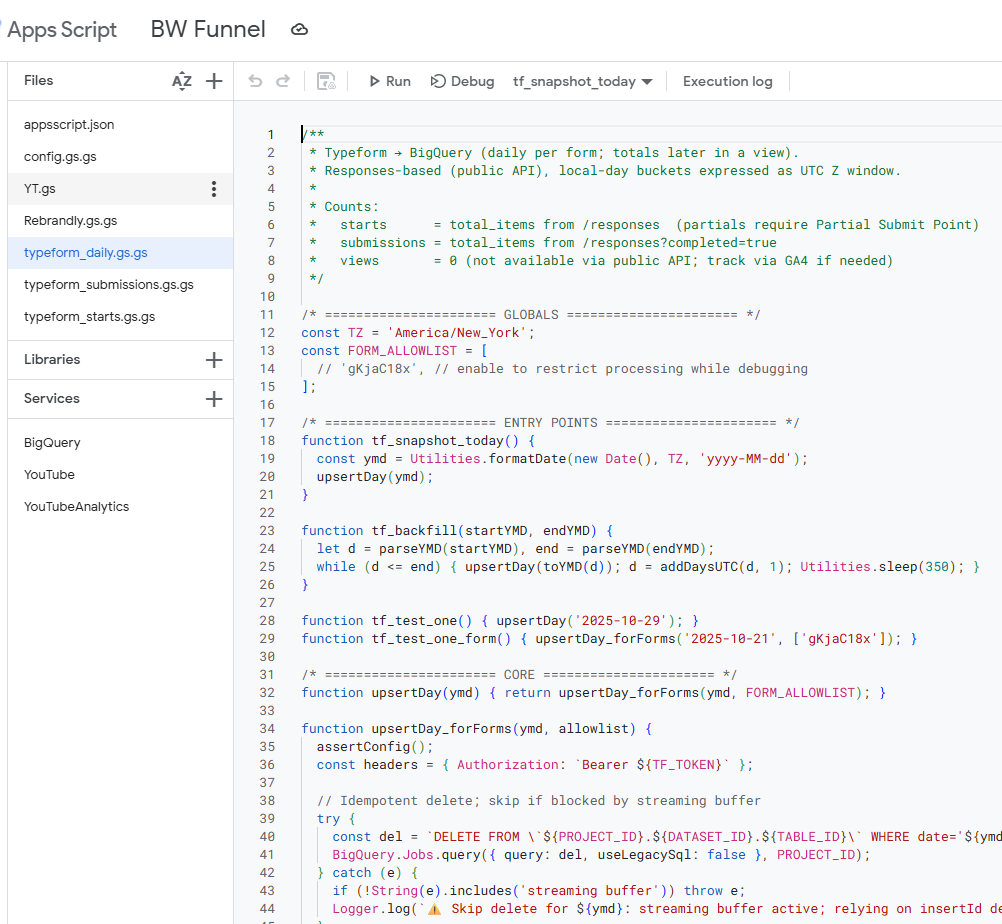Run the selected function

coord(390,81)
